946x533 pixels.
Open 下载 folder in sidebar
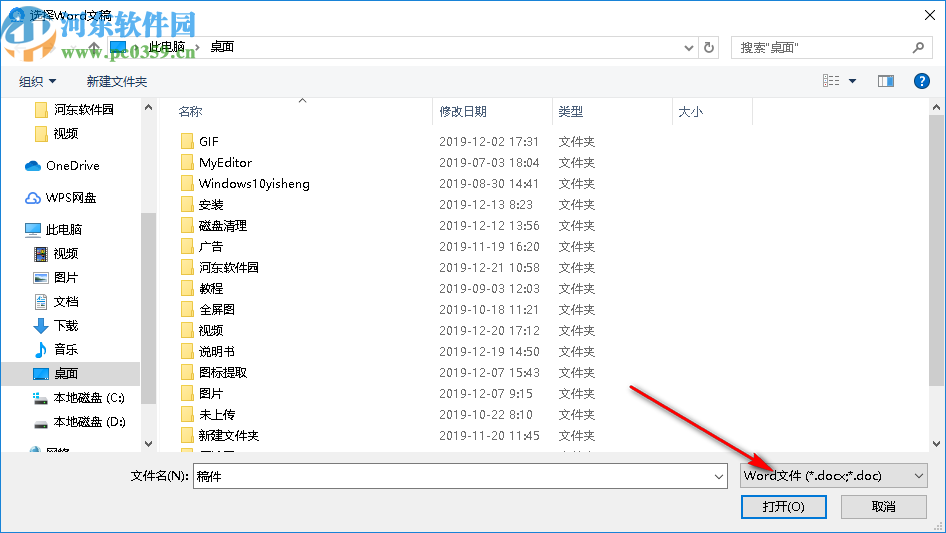[x=56, y=326]
